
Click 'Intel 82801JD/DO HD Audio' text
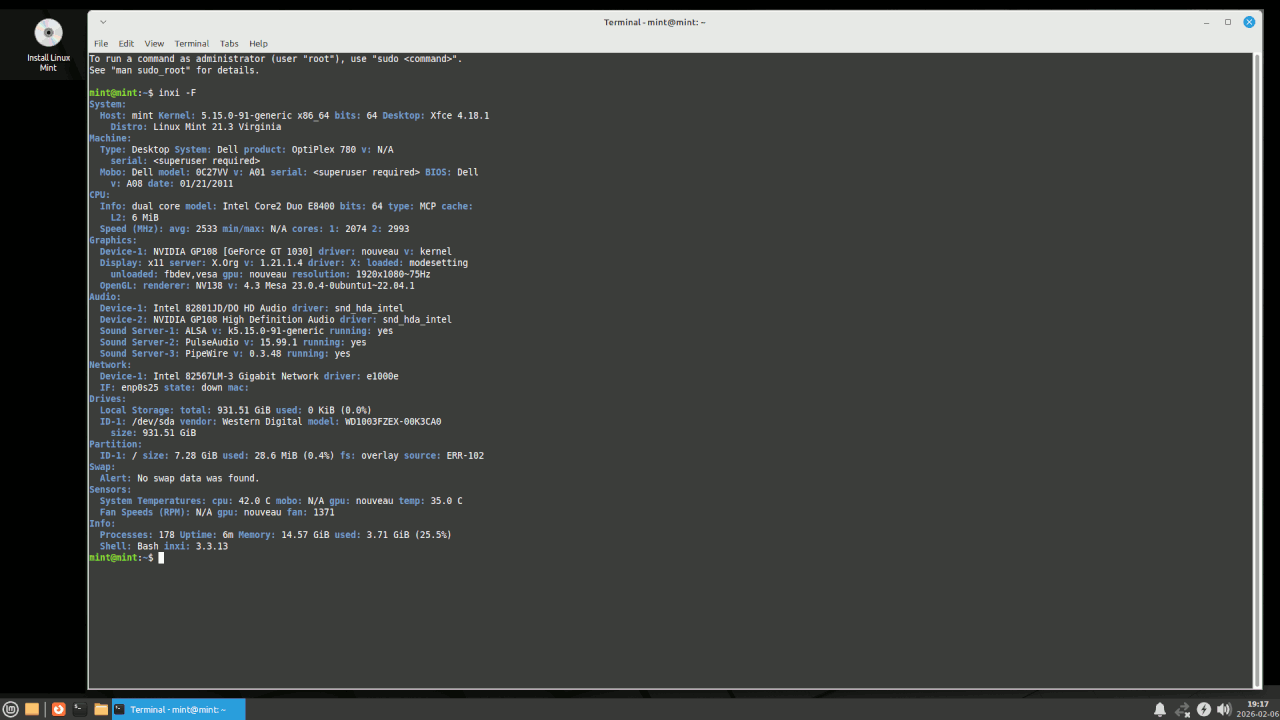pos(220,308)
